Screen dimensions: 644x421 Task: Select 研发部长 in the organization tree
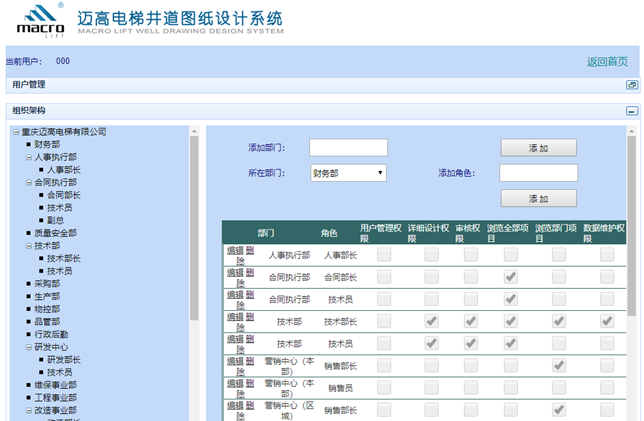point(64,360)
